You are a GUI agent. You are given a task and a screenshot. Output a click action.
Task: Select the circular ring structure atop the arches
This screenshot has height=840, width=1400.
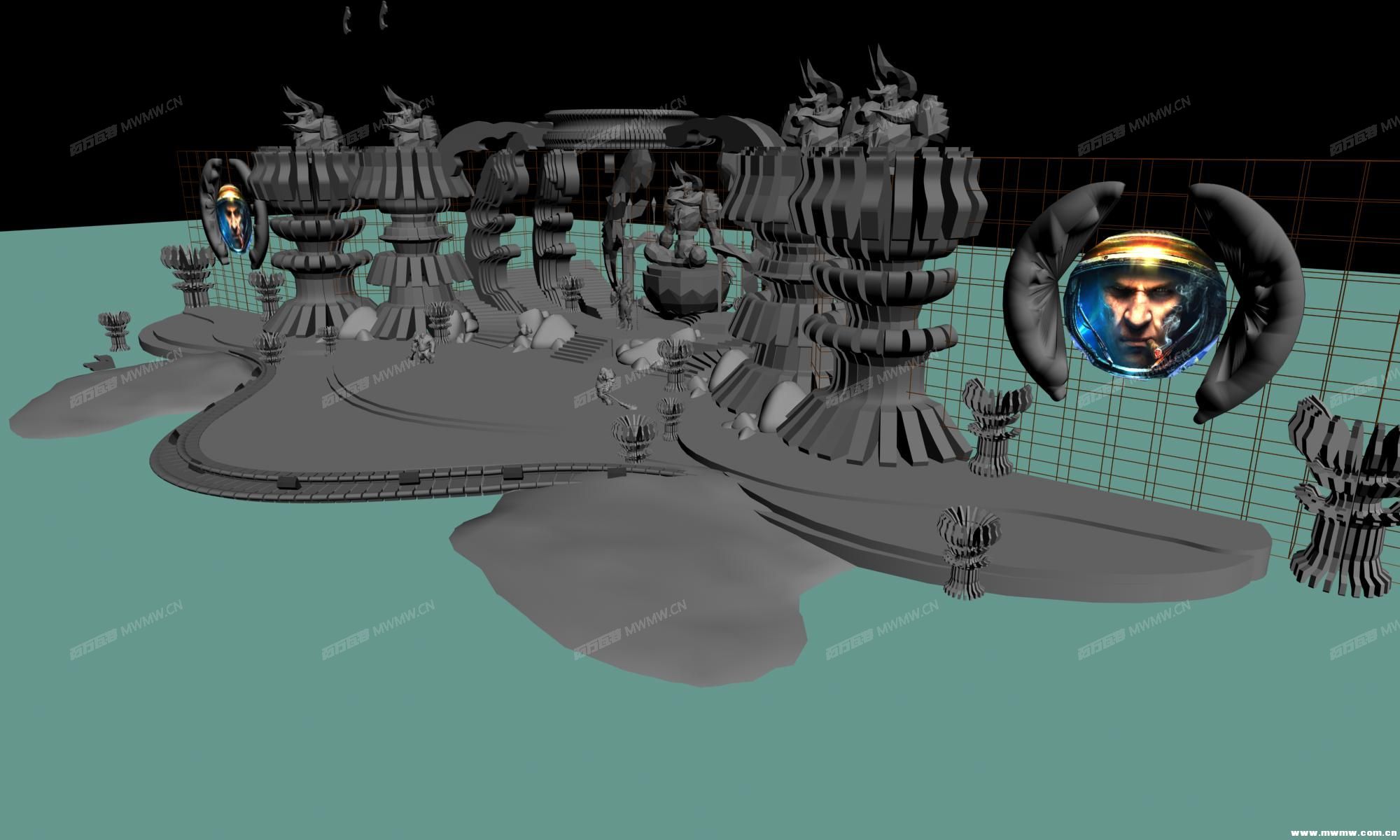621,128
